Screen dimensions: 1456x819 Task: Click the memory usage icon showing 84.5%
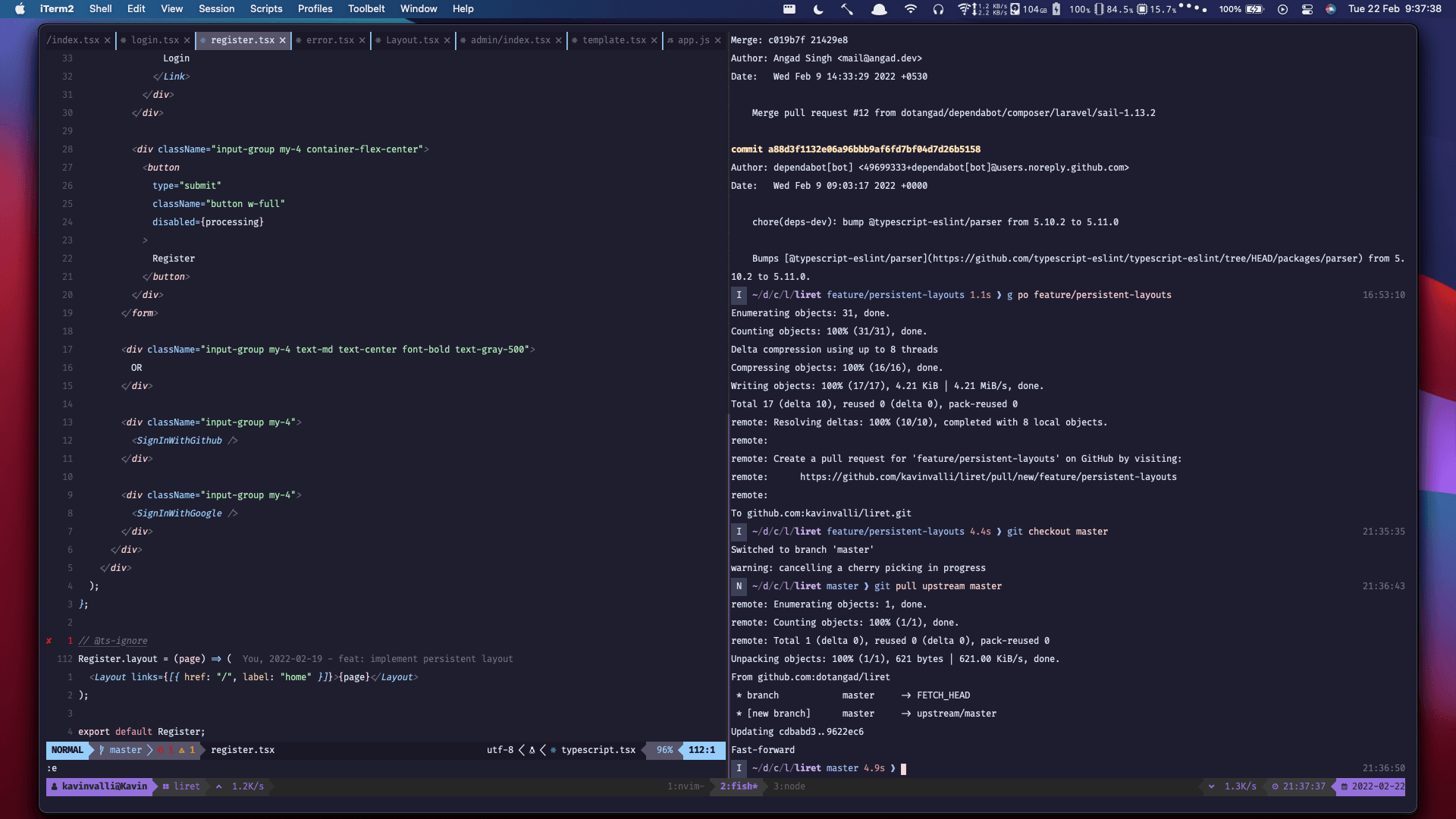click(1099, 9)
